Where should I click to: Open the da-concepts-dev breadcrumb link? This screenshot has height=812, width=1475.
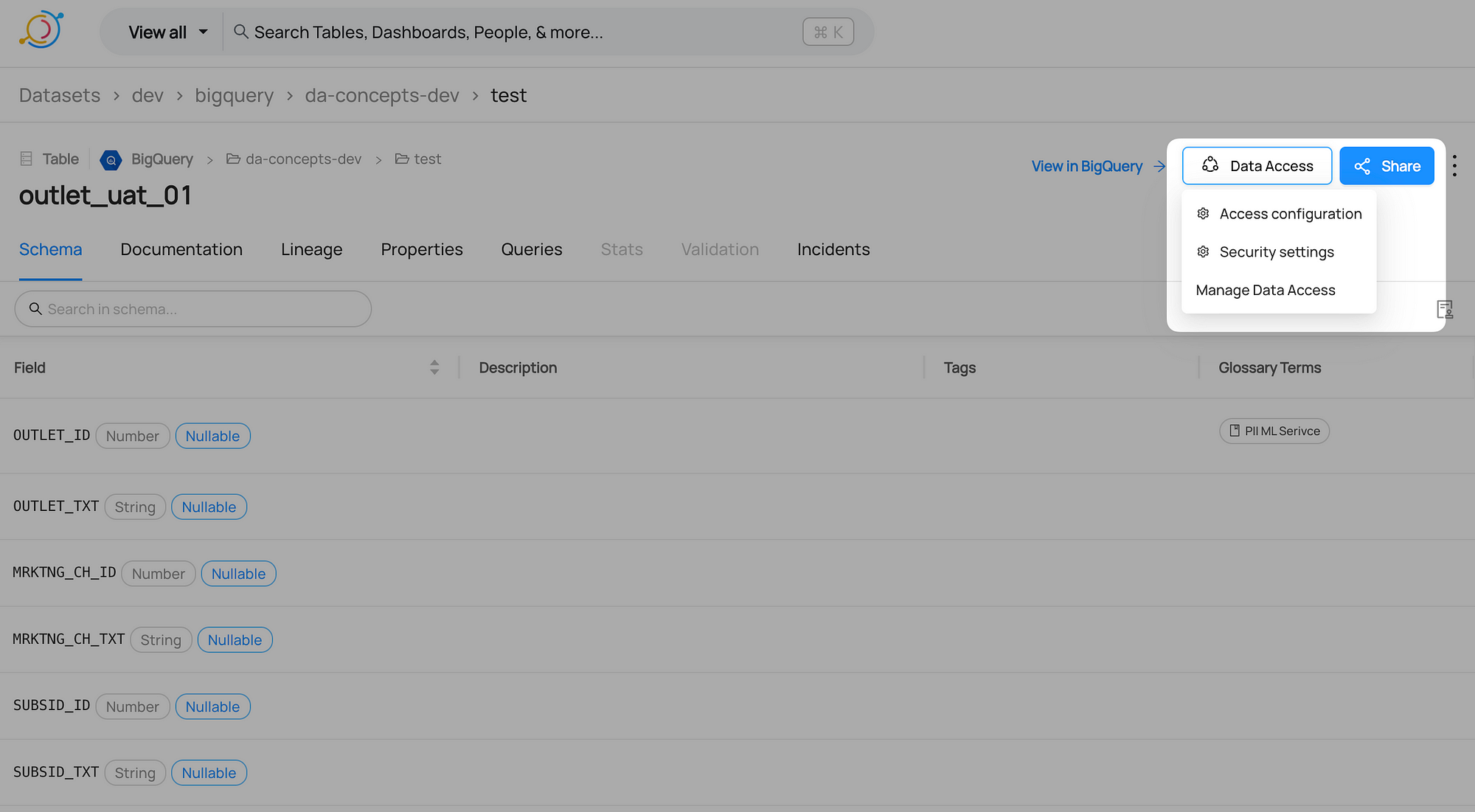382,95
